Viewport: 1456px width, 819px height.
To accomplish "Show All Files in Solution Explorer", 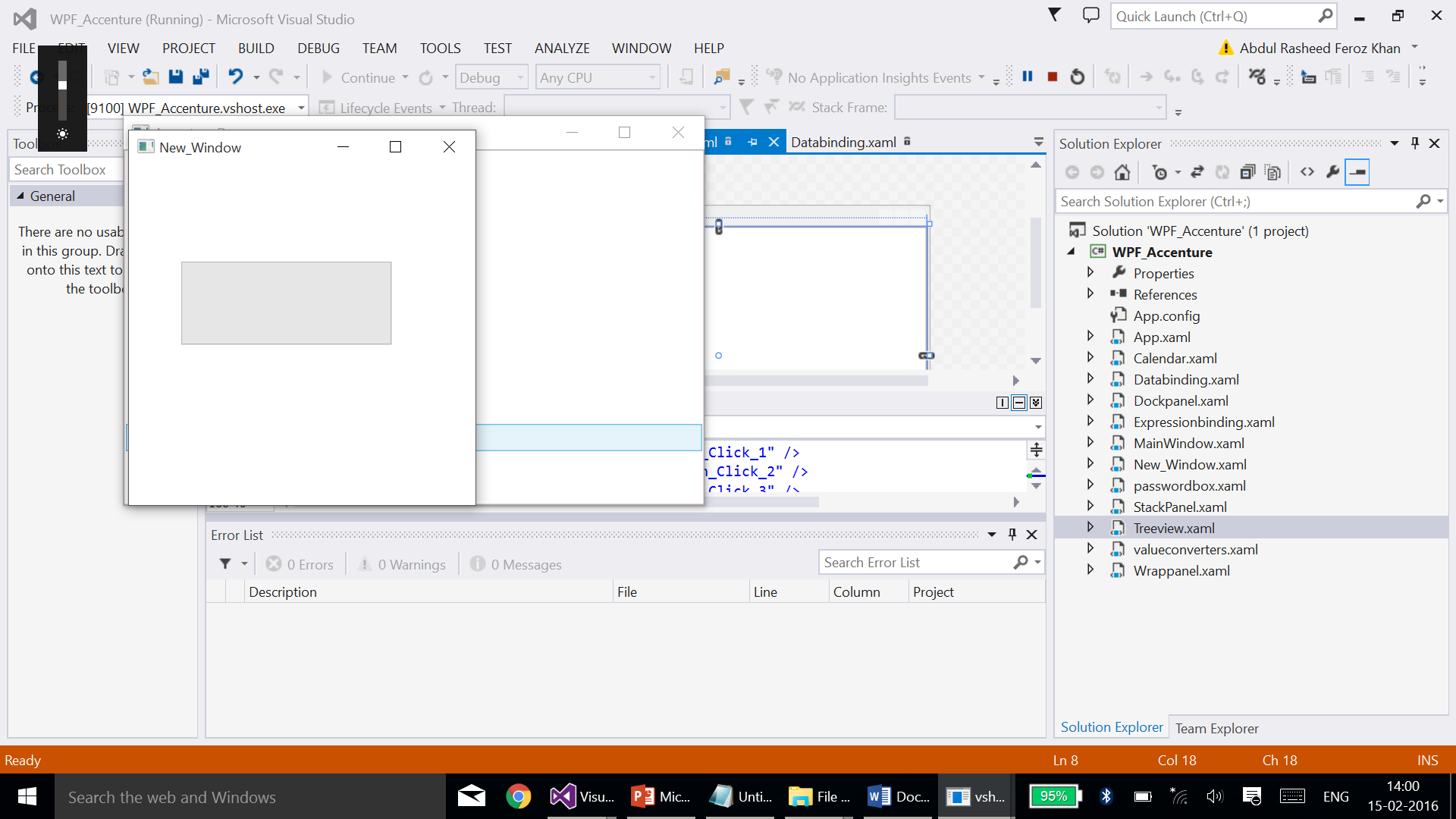I will point(1273,172).
